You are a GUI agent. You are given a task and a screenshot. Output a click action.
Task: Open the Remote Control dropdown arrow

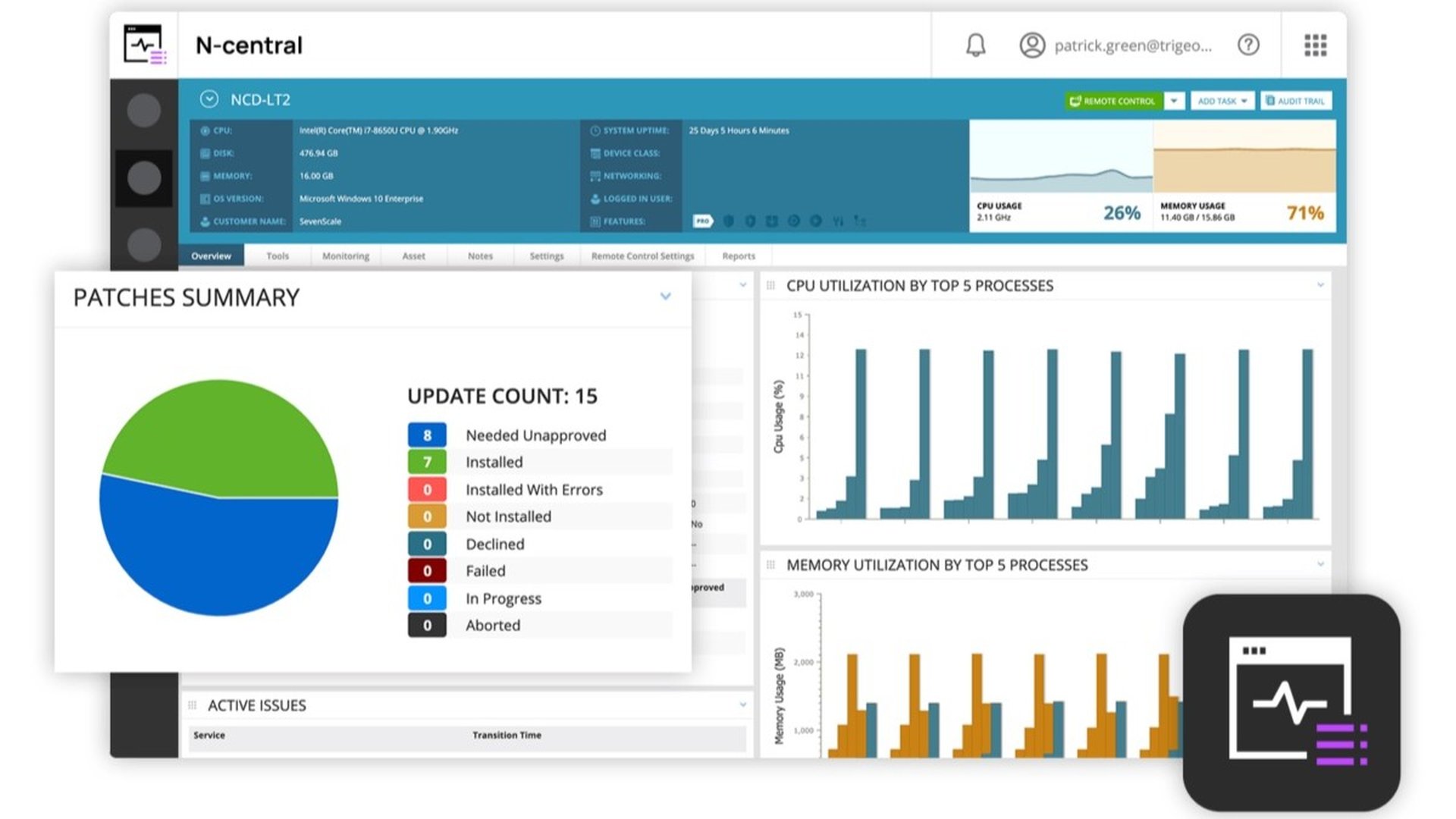coord(1174,101)
